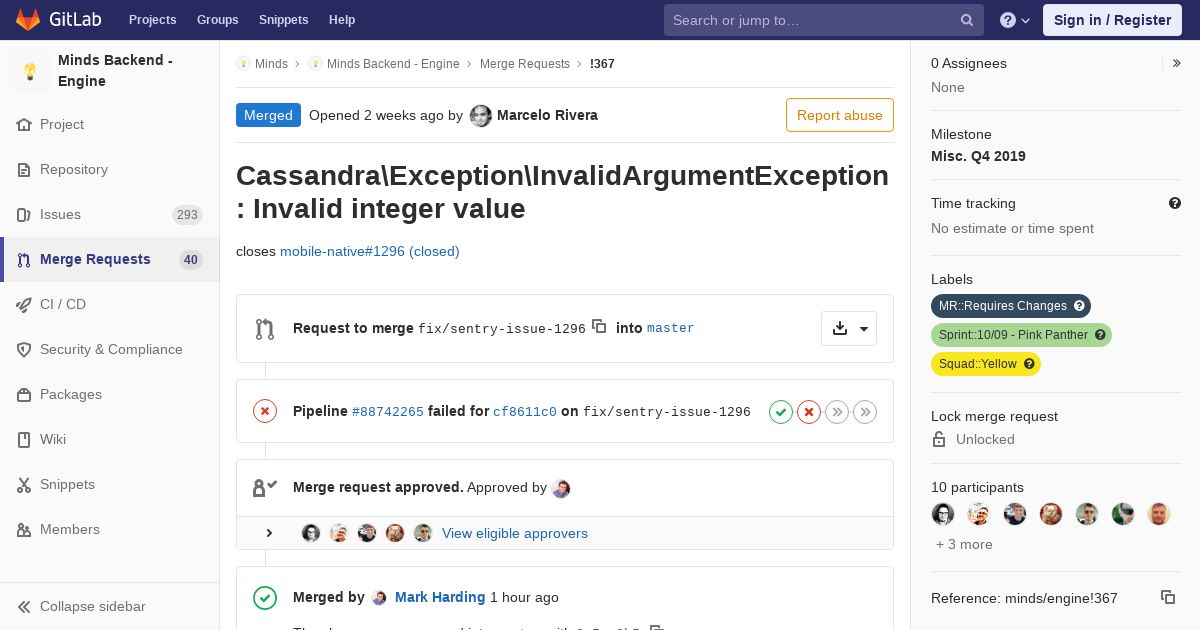Image resolution: width=1200 pixels, height=630 pixels.
Task: Open the Groups menu
Action: 217,20
